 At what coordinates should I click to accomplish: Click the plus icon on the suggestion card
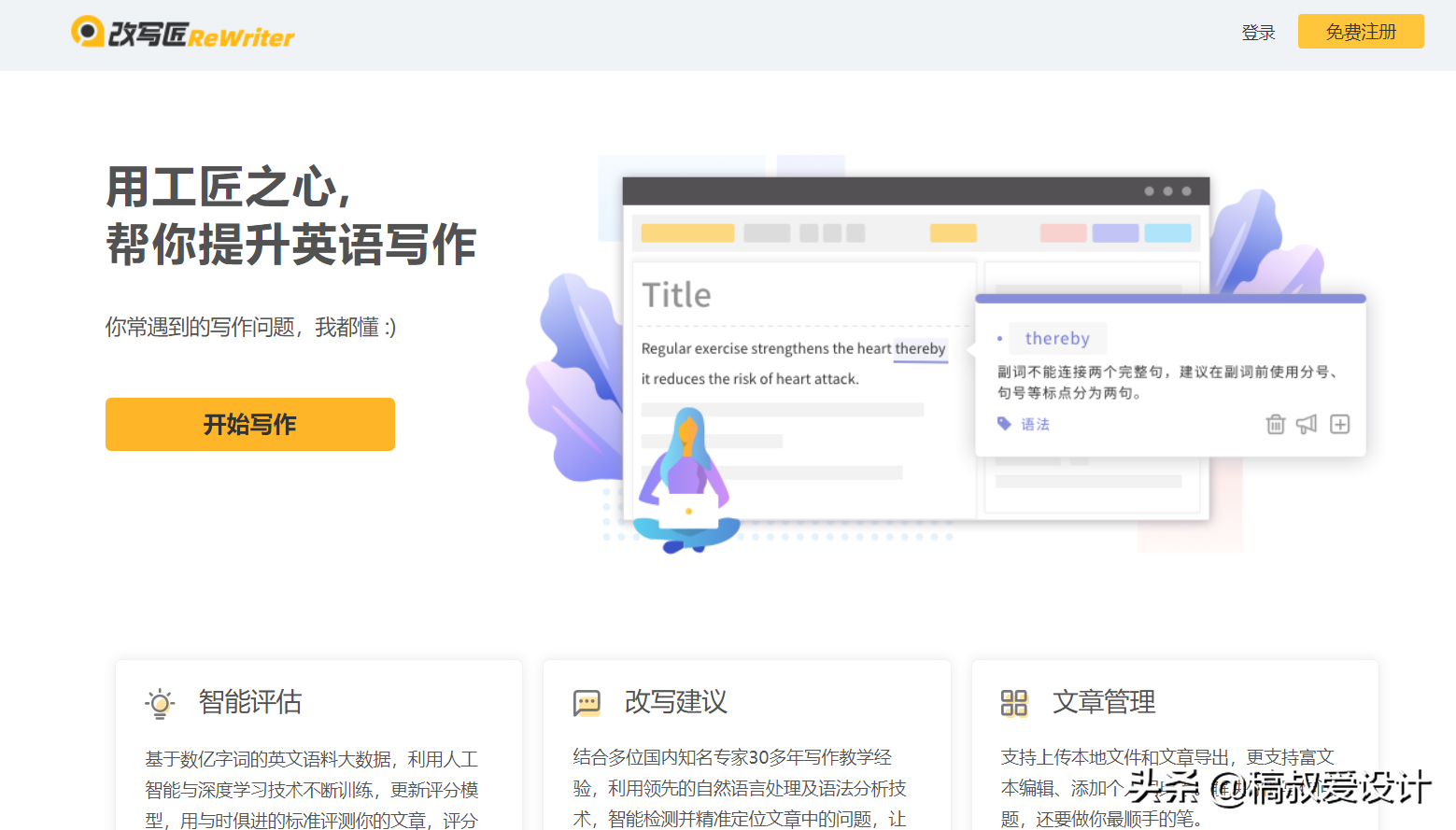[1339, 424]
